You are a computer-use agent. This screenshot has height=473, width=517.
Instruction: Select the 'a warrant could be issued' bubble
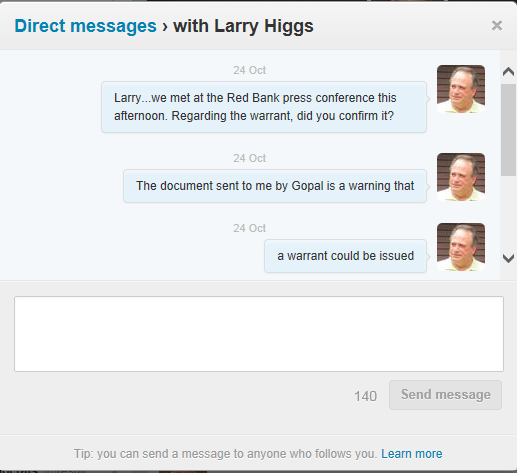345,256
